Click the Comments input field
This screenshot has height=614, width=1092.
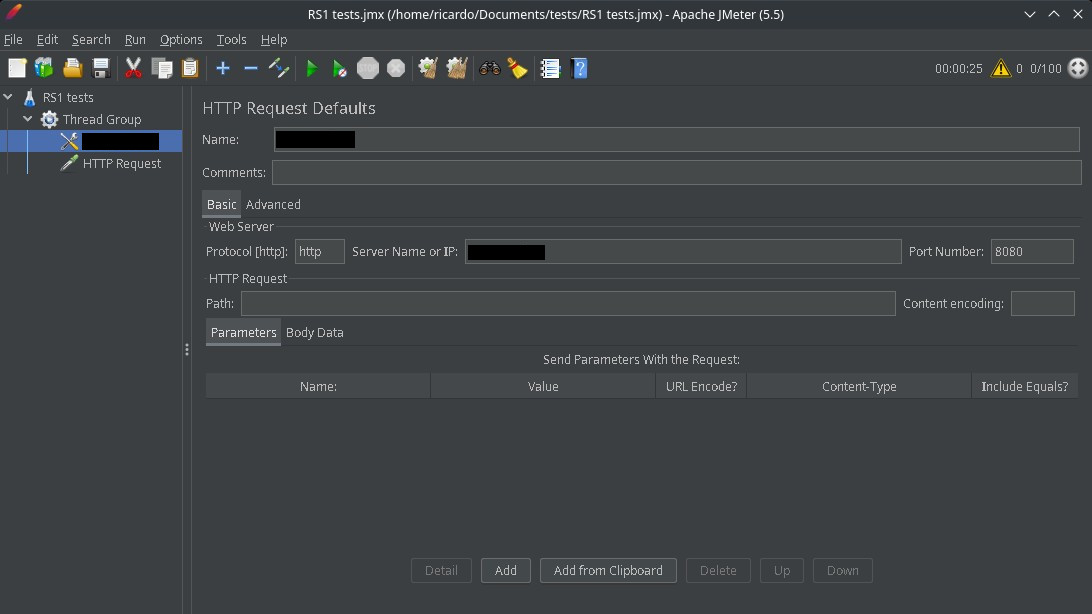click(676, 172)
